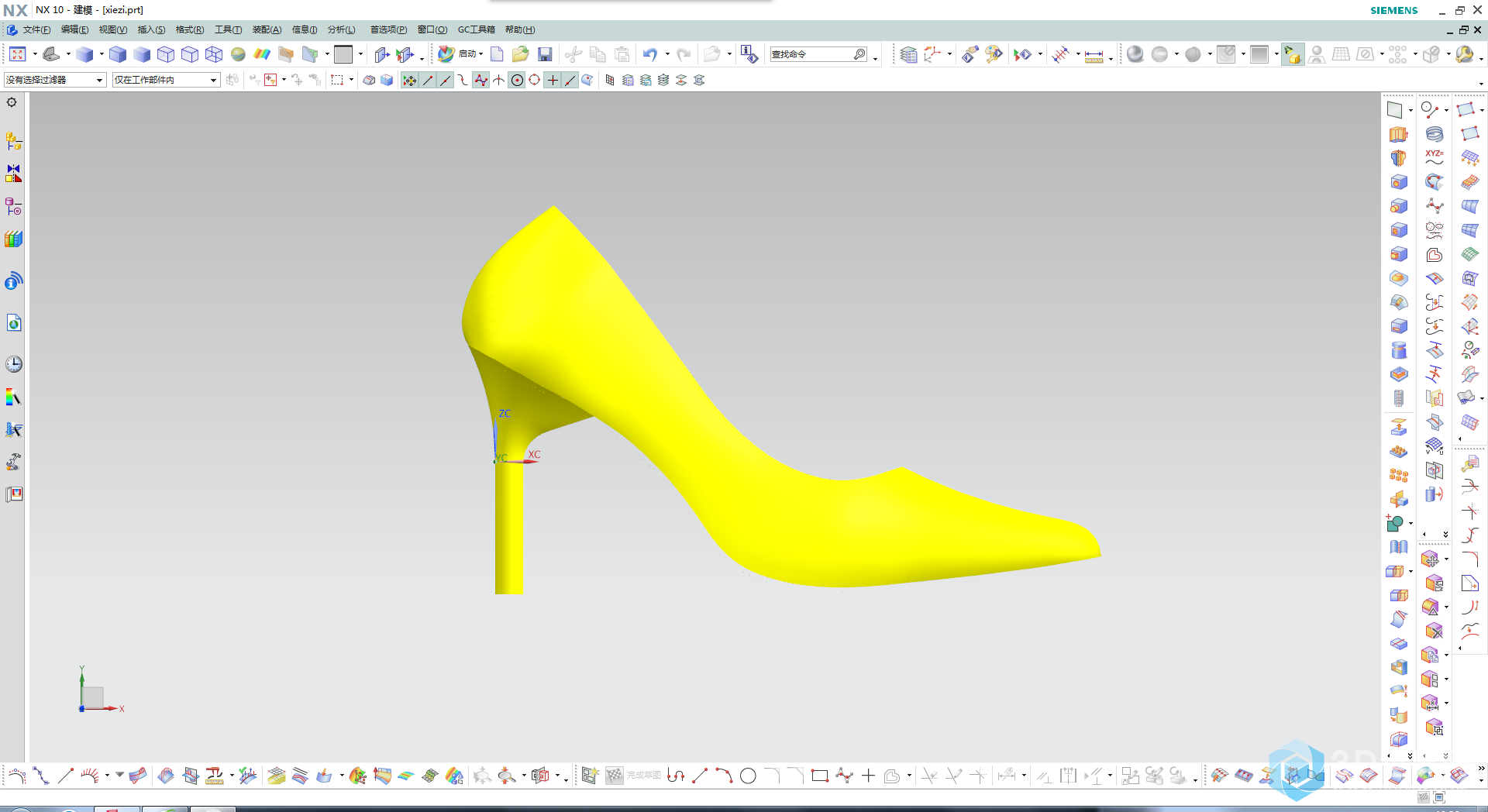Toggle the highlighted lamp and cube icon
Viewport: 1488px width, 812px height.
(1292, 54)
